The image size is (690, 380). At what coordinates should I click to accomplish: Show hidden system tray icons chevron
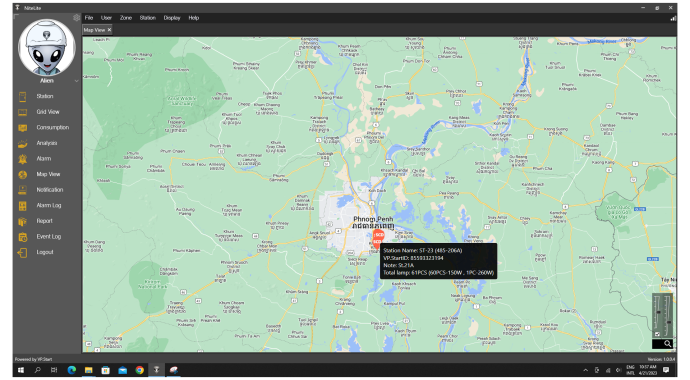pos(586,370)
